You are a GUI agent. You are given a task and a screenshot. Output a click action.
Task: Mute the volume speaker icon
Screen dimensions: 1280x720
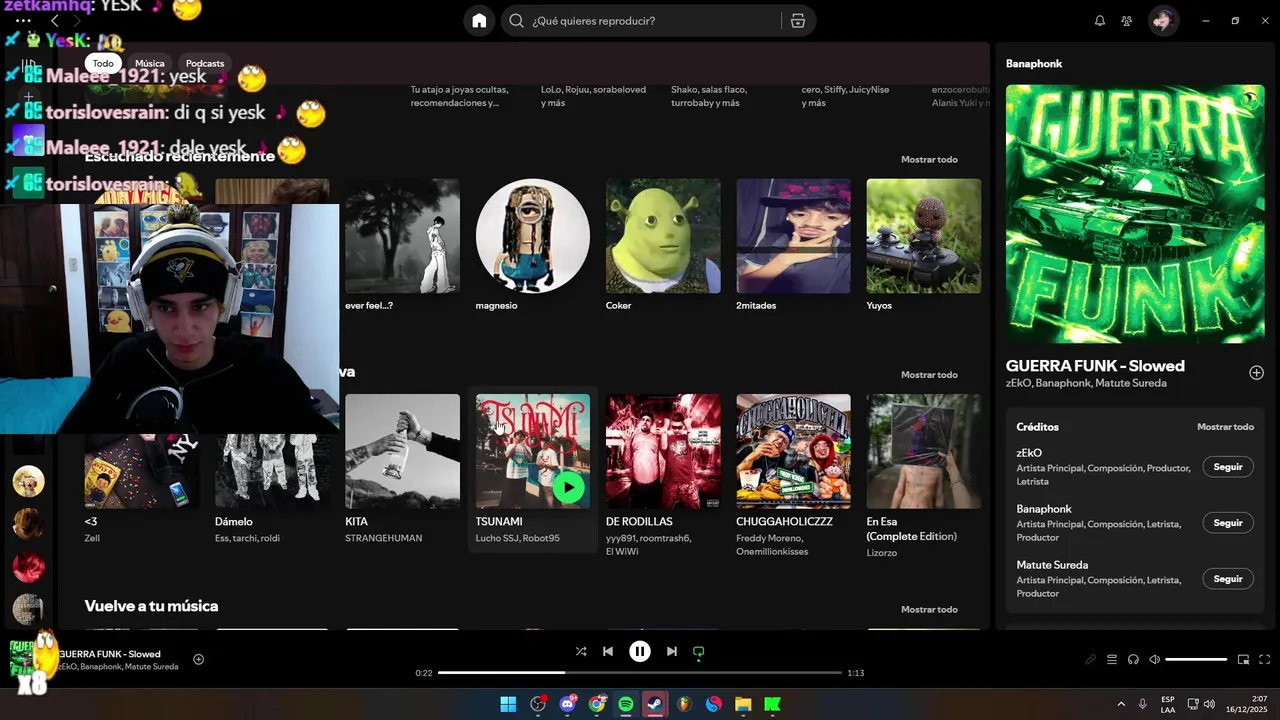click(1154, 660)
